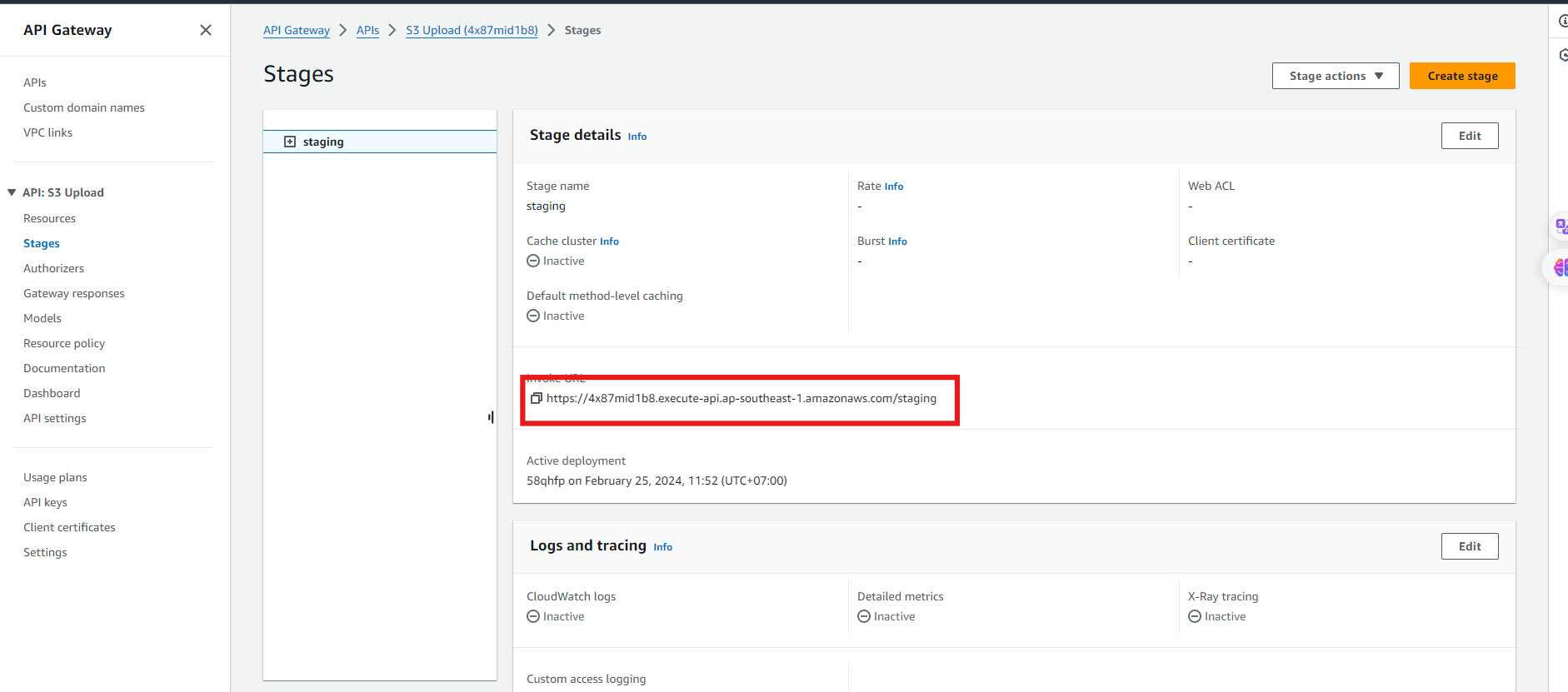
Task: Click the purple brain extension icon
Action: pos(1561,267)
